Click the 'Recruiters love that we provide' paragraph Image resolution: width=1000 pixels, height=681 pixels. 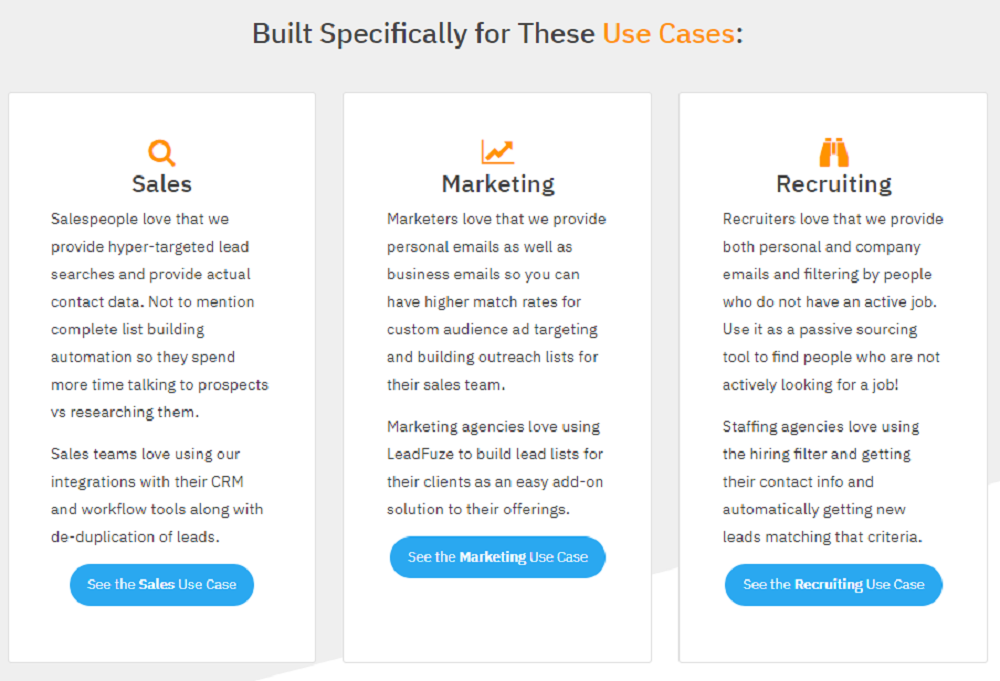pyautogui.click(x=832, y=301)
